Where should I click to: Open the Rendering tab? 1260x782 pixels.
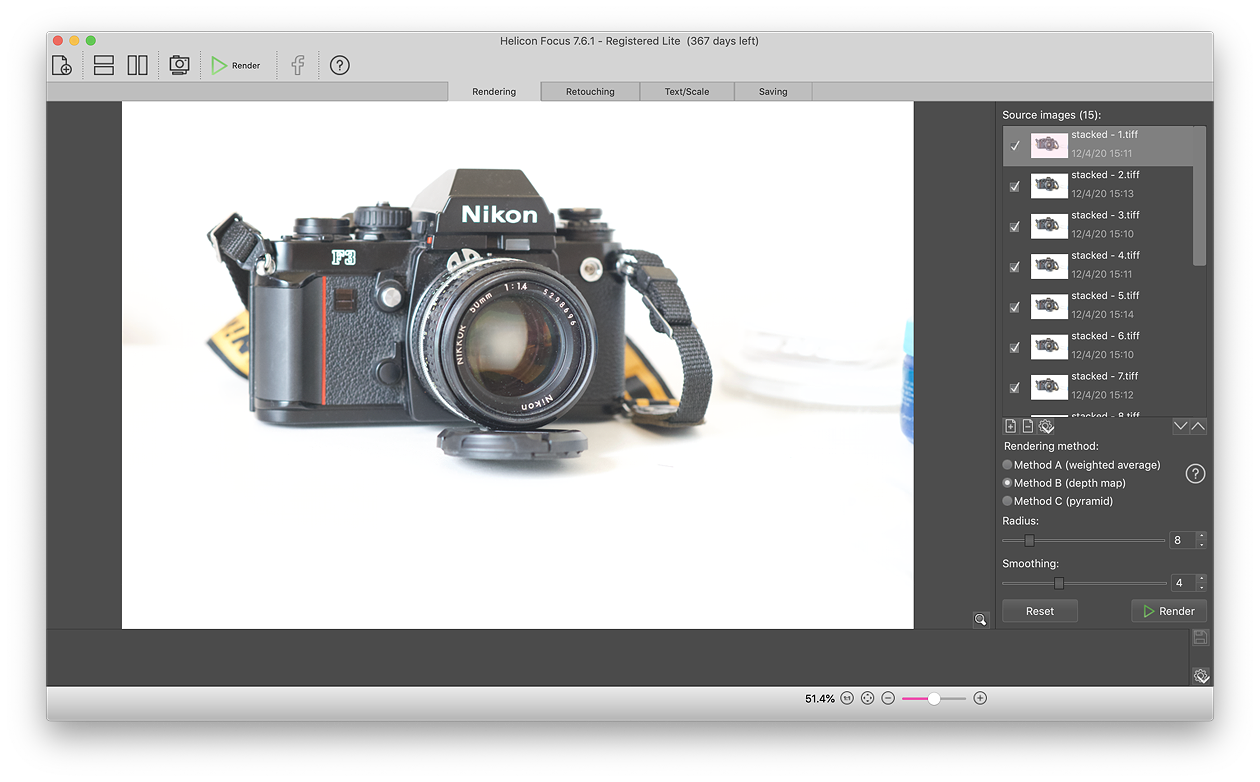(494, 91)
